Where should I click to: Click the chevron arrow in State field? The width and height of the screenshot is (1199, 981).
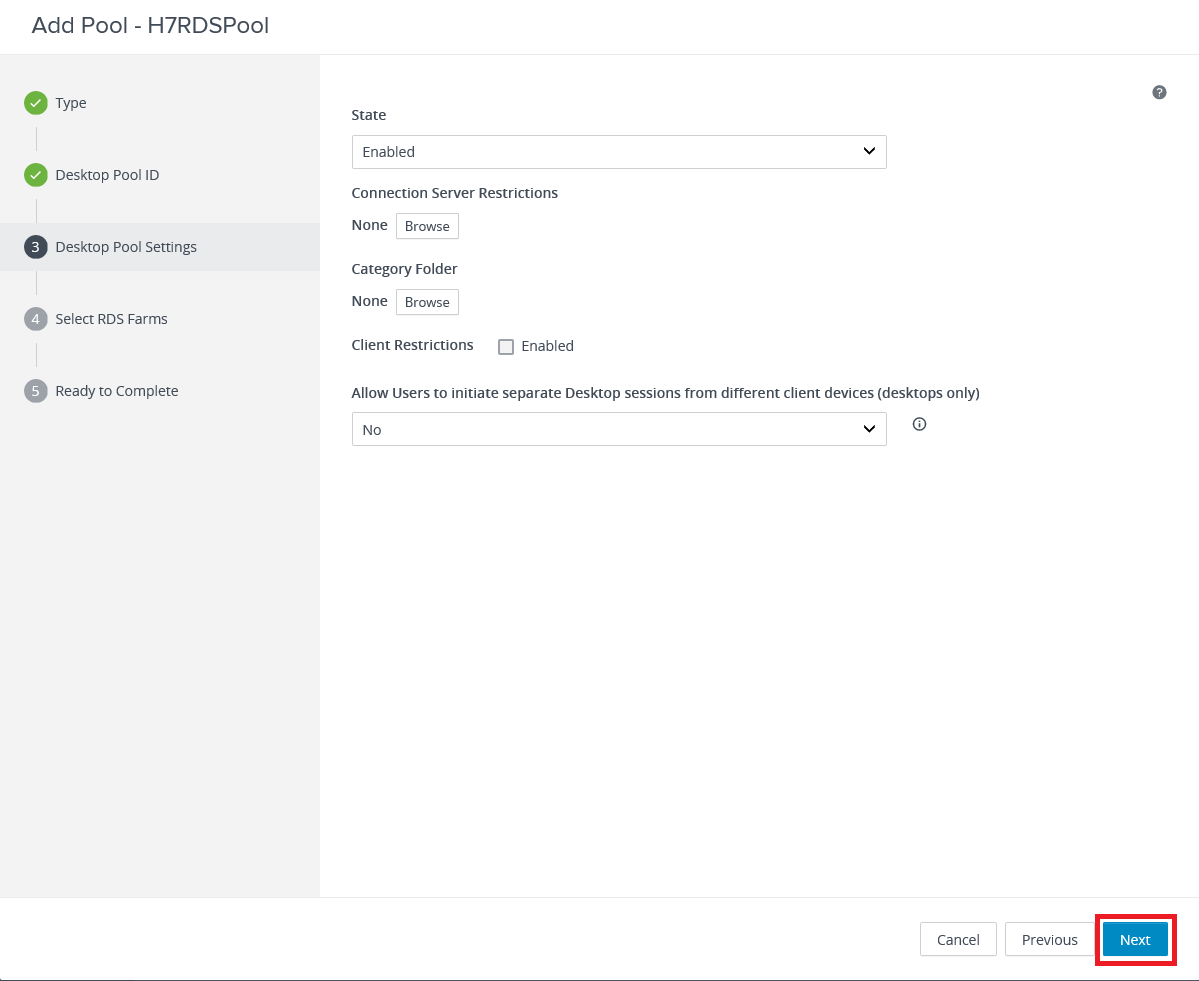click(x=868, y=152)
